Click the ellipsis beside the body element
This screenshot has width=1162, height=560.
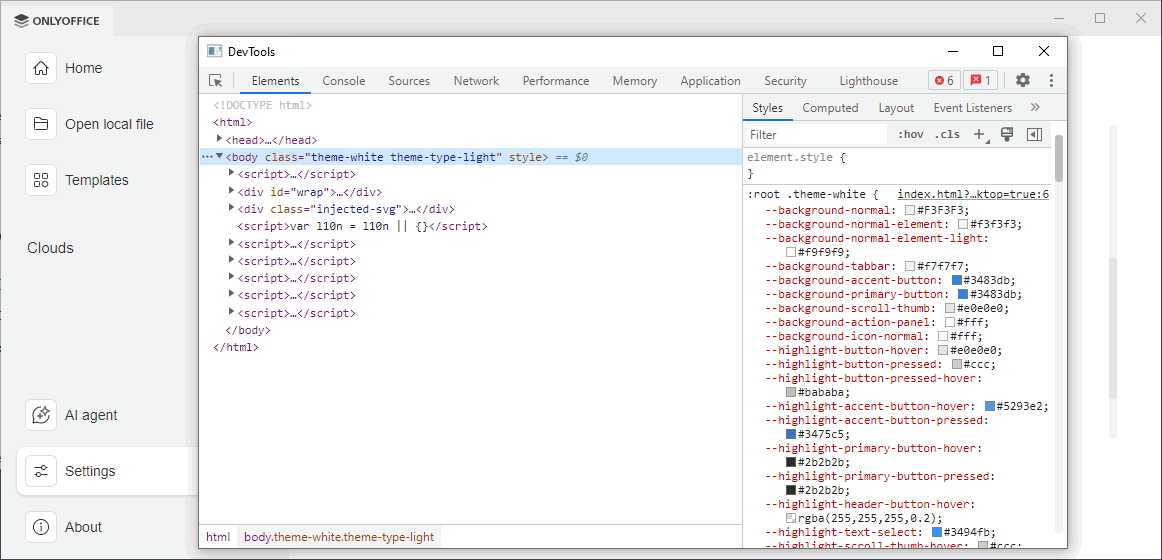[207, 157]
